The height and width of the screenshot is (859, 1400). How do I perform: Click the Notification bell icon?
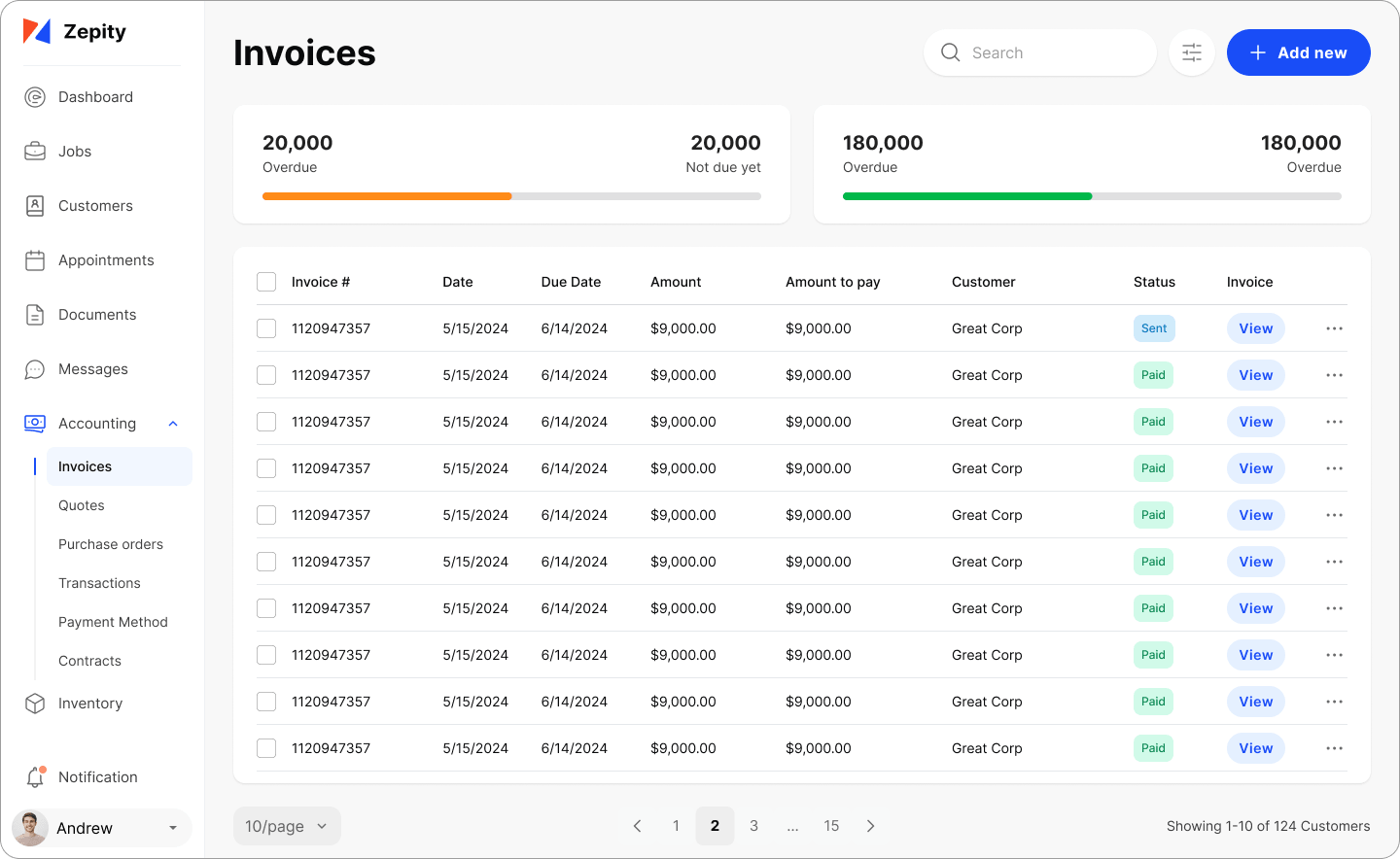(x=35, y=776)
